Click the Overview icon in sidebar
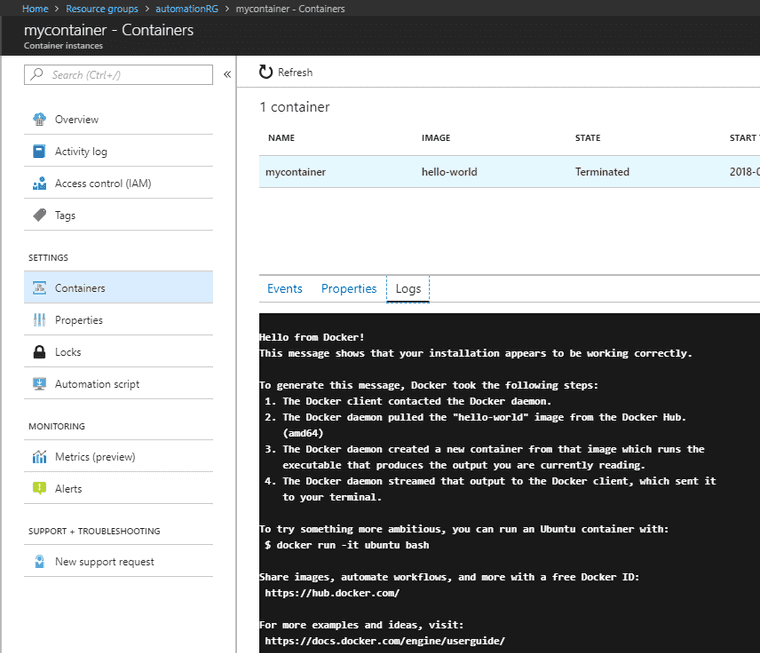Screen dimensions: 760x653 point(40,119)
